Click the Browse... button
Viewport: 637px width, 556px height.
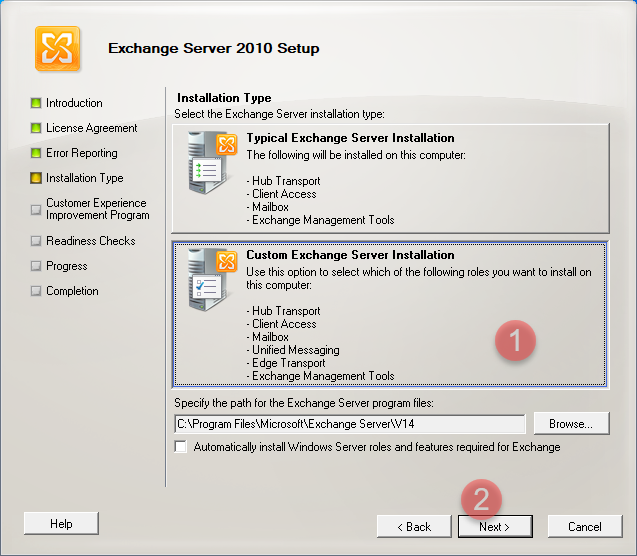[x=571, y=424]
